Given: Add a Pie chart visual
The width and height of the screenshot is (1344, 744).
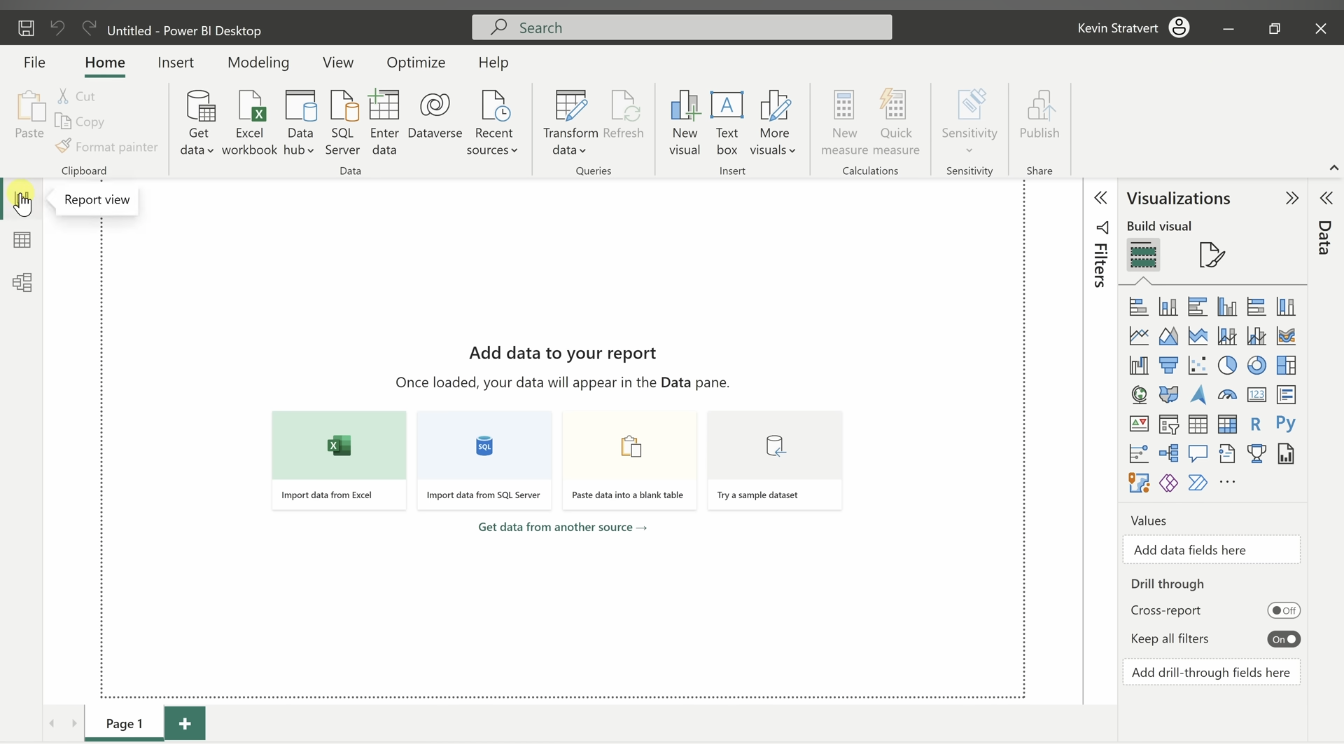Looking at the screenshot, I should coord(1227,365).
